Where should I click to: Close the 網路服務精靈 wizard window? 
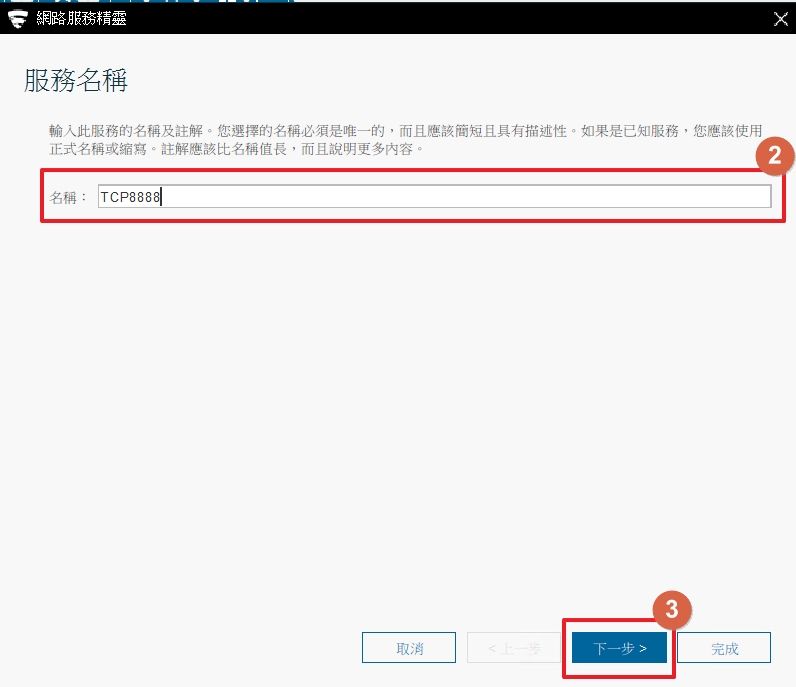tap(781, 19)
